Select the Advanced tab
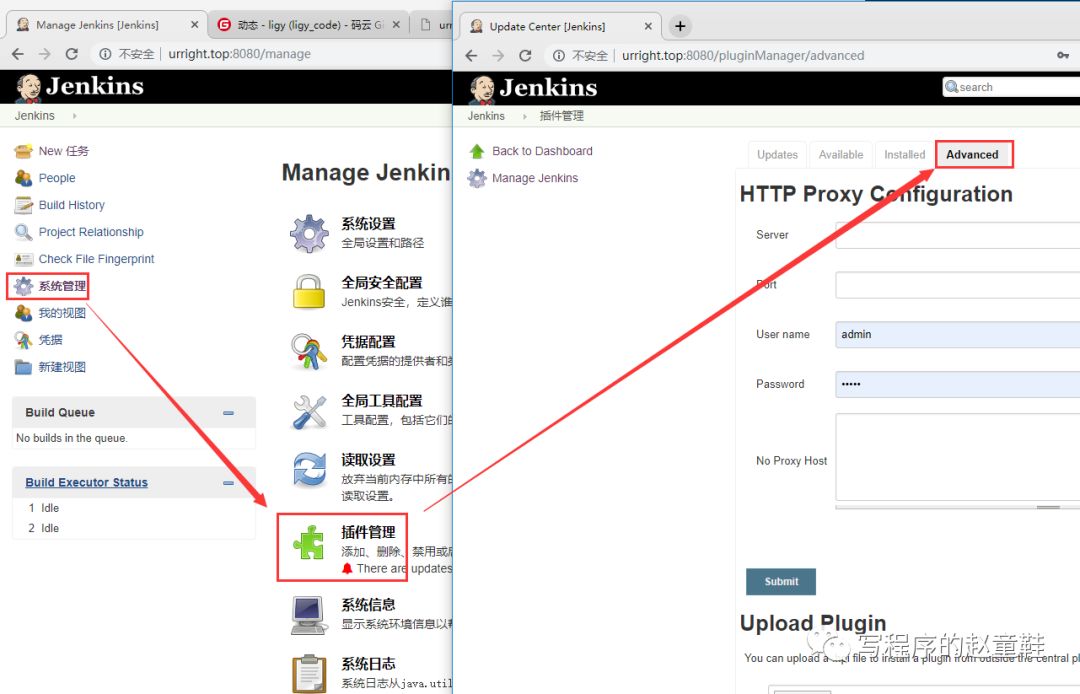Screen dimensions: 1080x694 click(972, 155)
